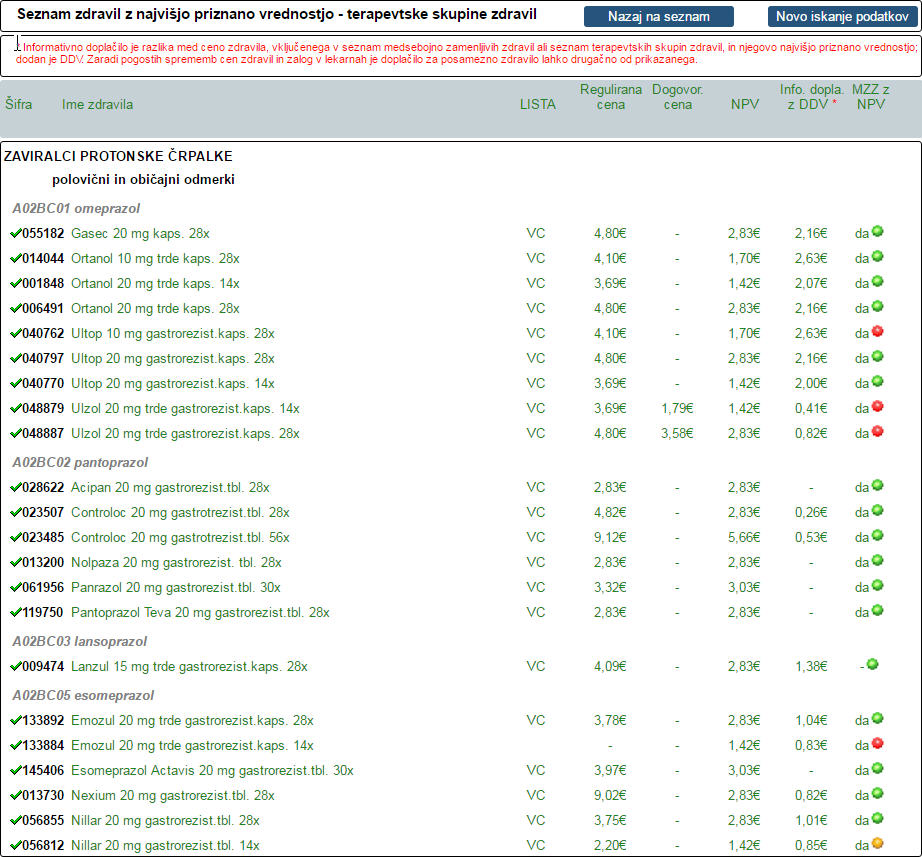The image size is (922, 857).
Task: Click green checkmark beside code 013730
Action: (15, 795)
